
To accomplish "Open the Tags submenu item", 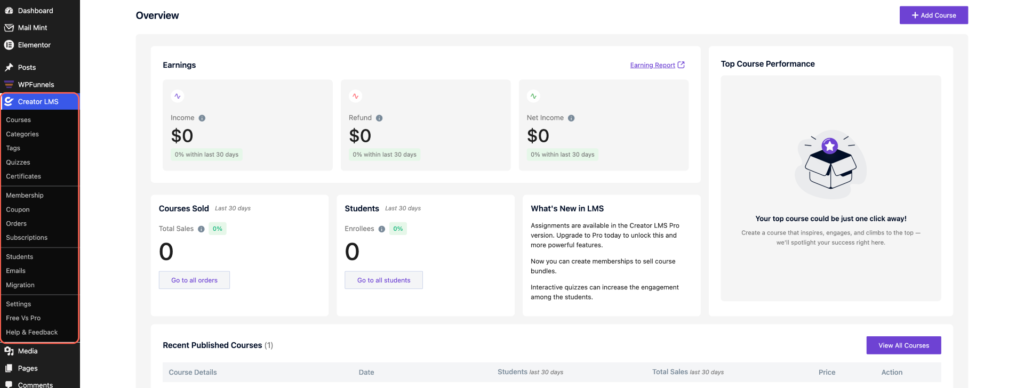I will click(13, 148).
